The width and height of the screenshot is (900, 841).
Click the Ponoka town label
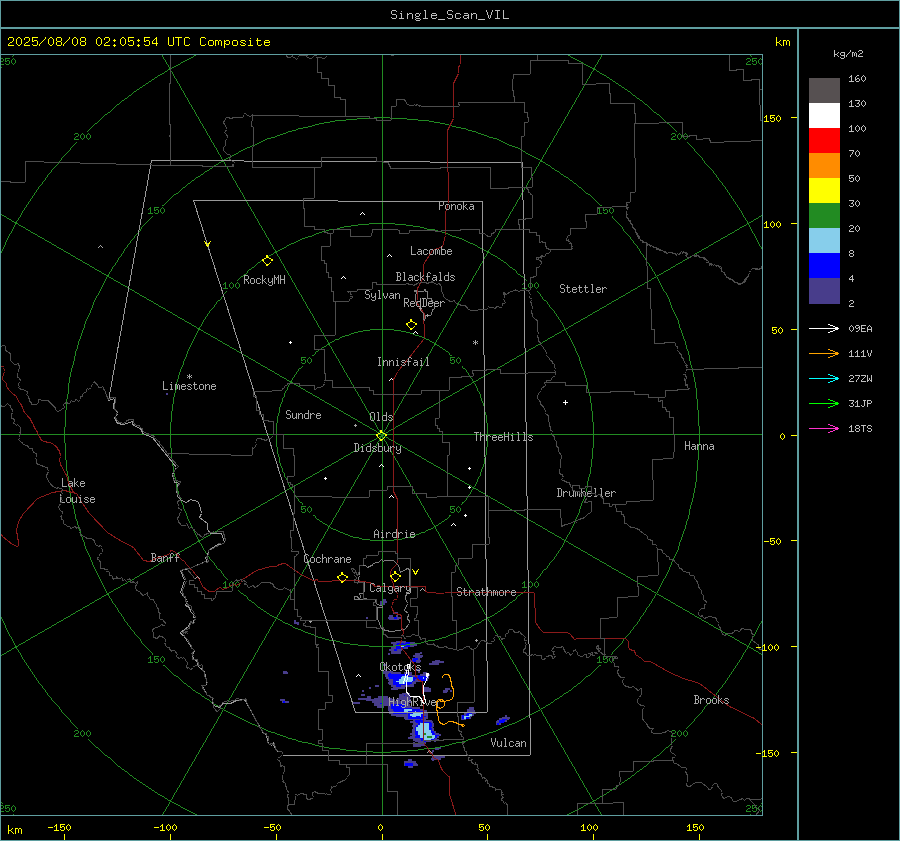(456, 206)
